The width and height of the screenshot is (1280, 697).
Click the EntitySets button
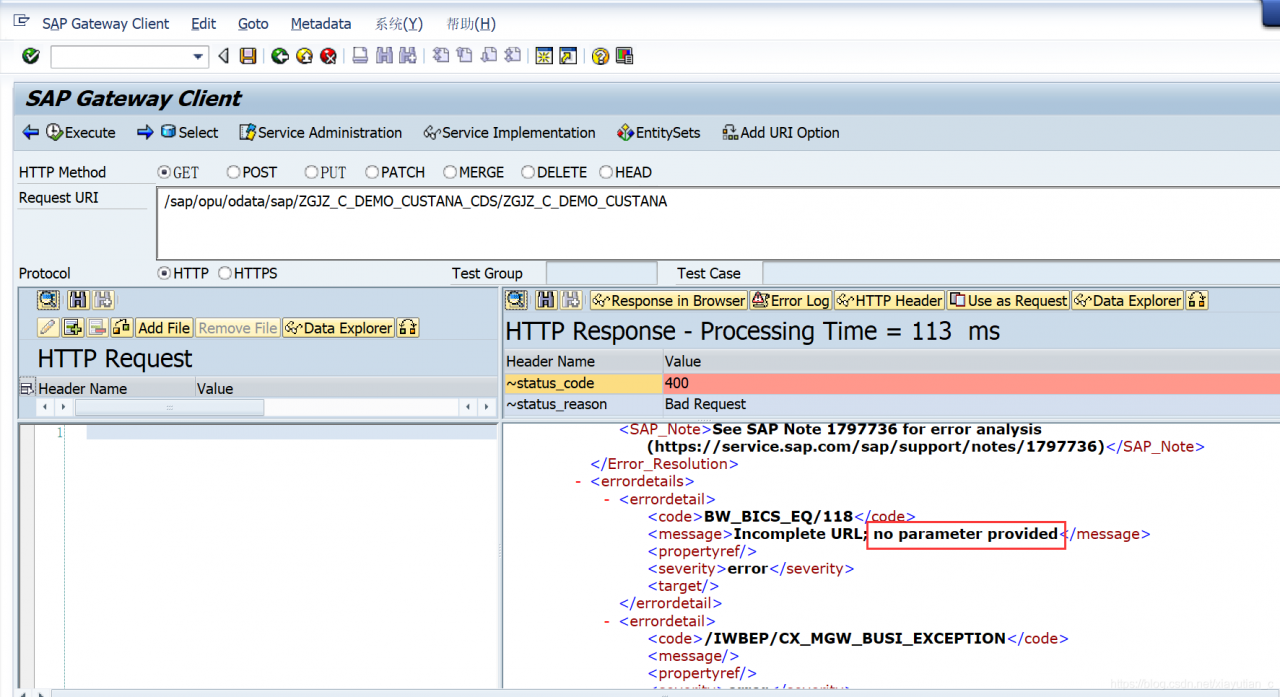pyautogui.click(x=659, y=132)
